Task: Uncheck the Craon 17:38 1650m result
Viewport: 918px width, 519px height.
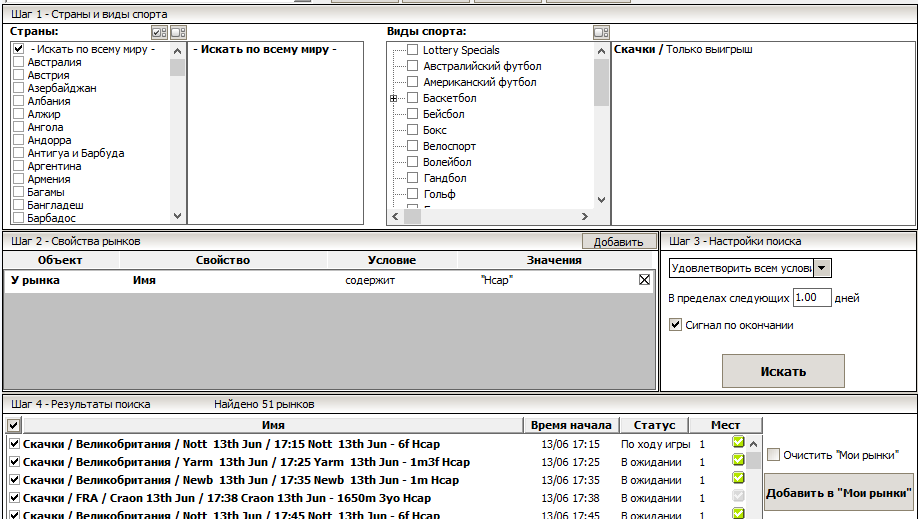Action: [15, 498]
